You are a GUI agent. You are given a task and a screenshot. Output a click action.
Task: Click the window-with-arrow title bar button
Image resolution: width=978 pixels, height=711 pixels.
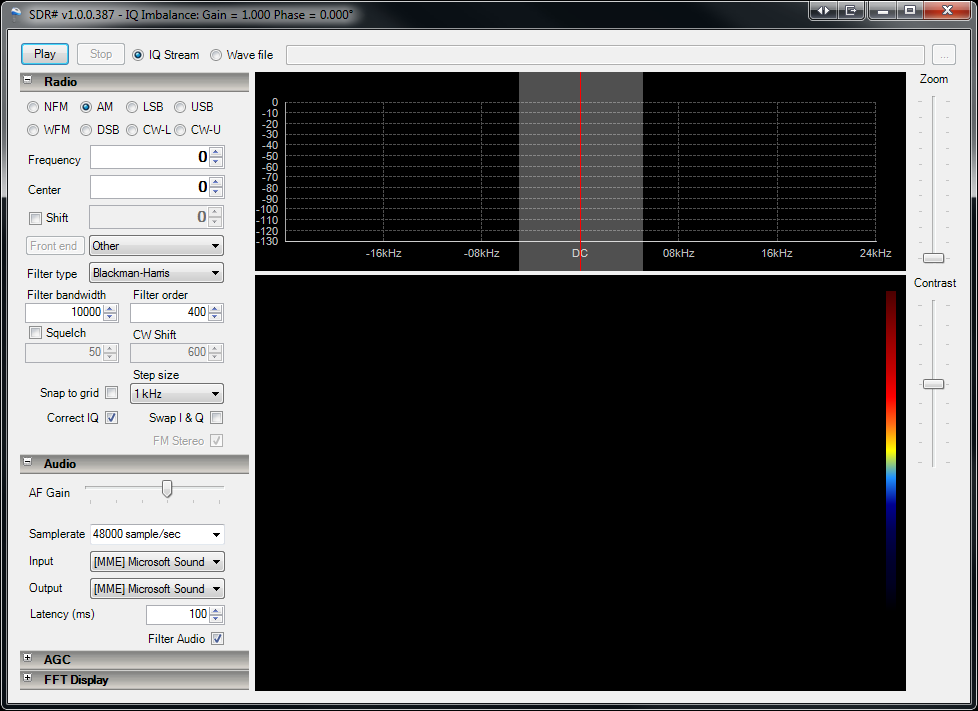pyautogui.click(x=850, y=10)
